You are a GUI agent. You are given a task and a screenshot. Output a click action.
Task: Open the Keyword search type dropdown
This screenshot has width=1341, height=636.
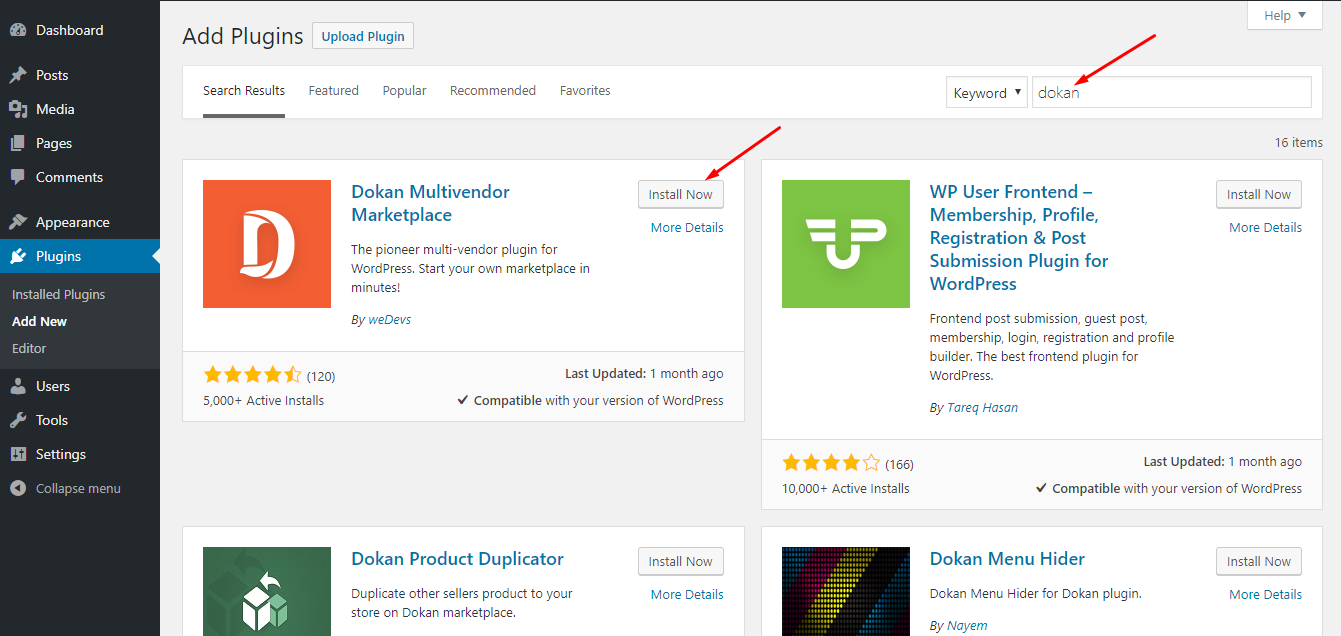(x=986, y=92)
